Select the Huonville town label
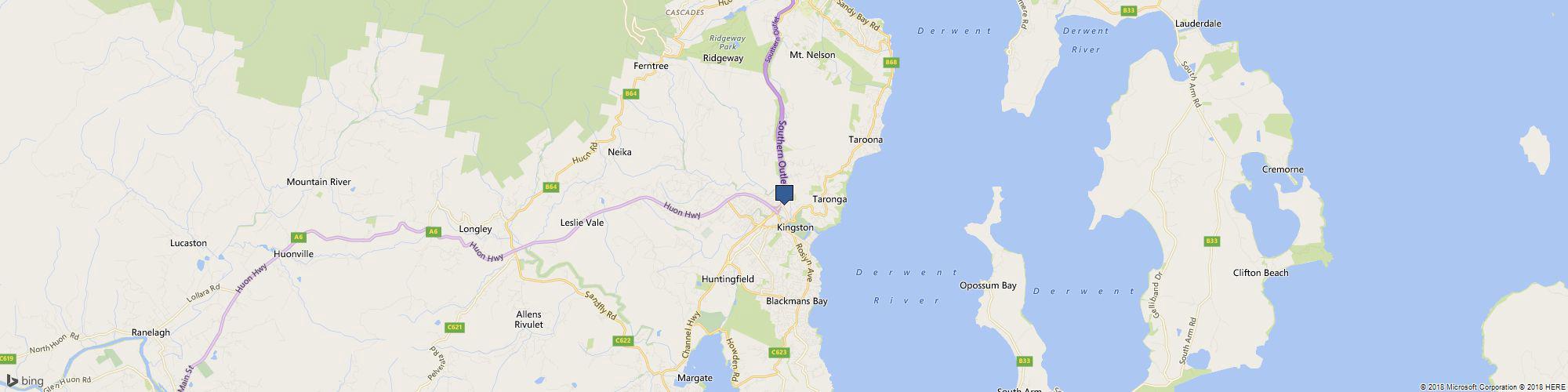 coord(294,255)
